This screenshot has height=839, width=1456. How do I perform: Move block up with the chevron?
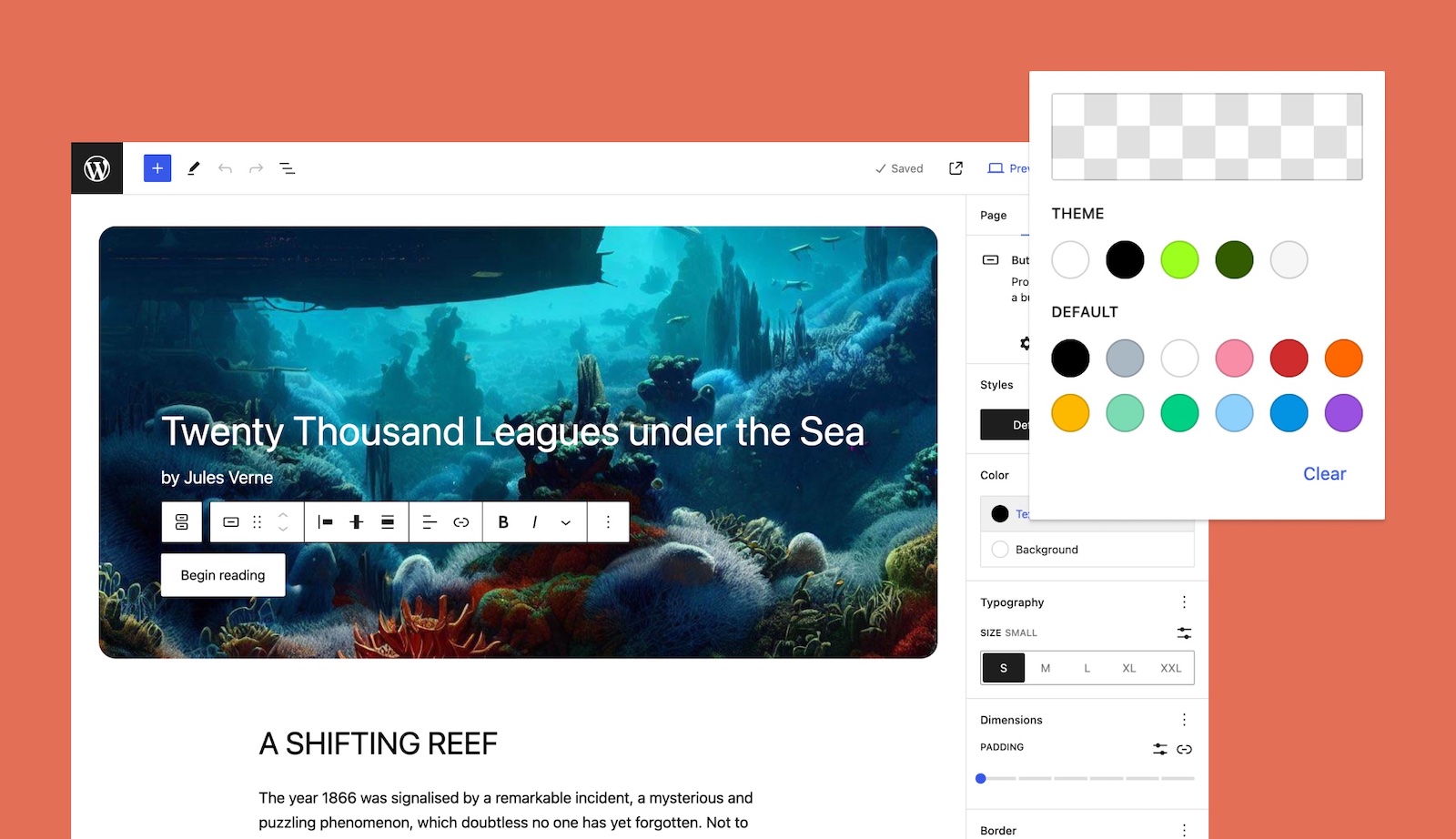(x=283, y=515)
